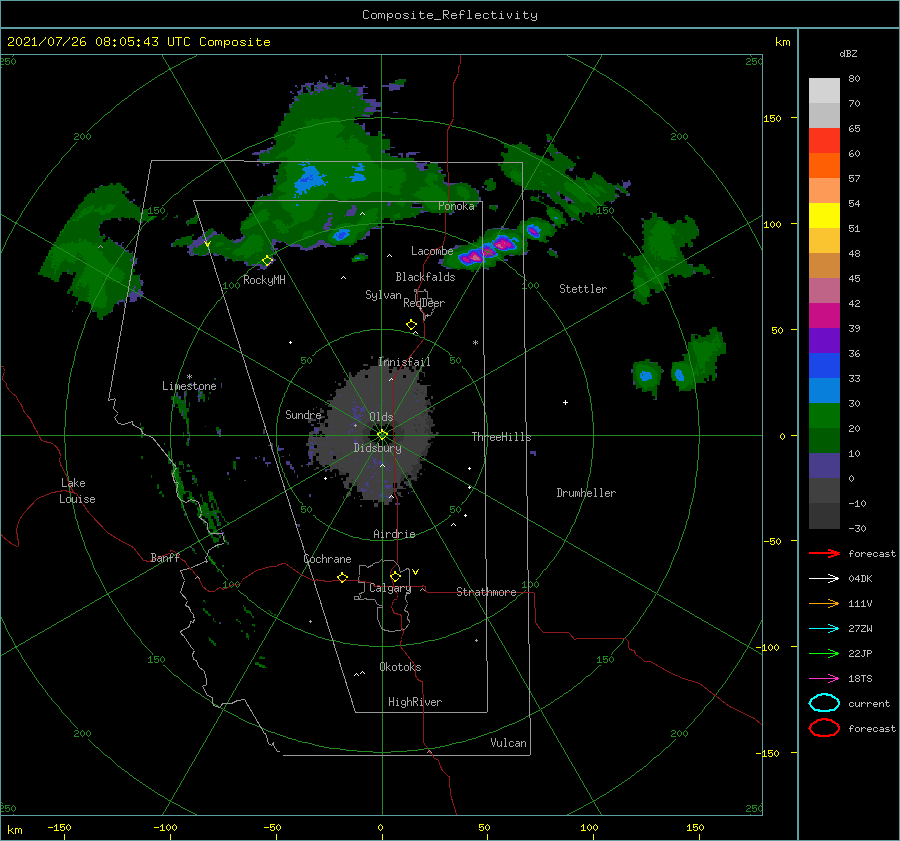Viewport: 900px width, 841px height.
Task: Click the 51 dBZ yellow color swatch
Action: coord(824,215)
